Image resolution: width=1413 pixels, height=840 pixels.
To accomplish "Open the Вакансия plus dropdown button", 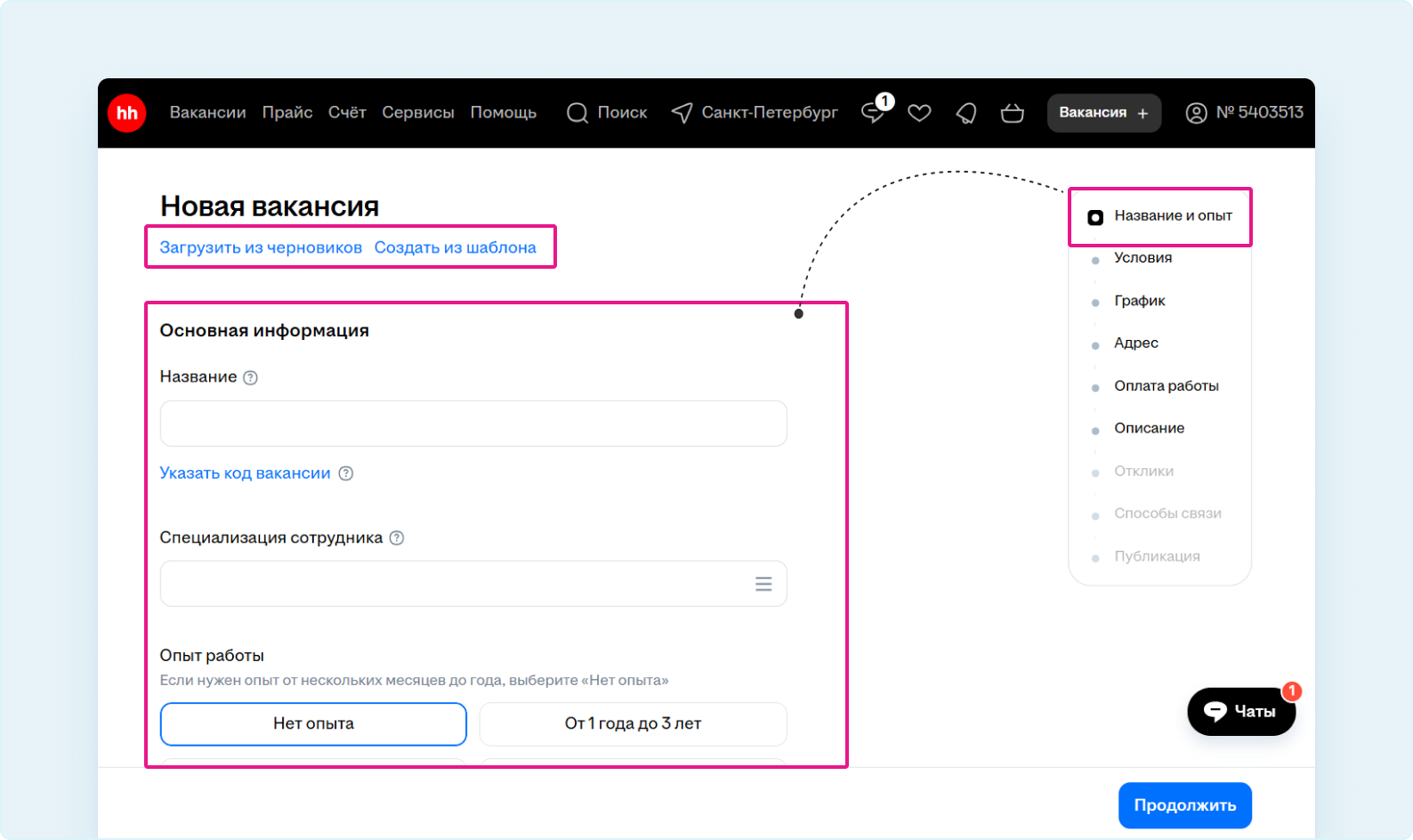I will tap(1103, 113).
